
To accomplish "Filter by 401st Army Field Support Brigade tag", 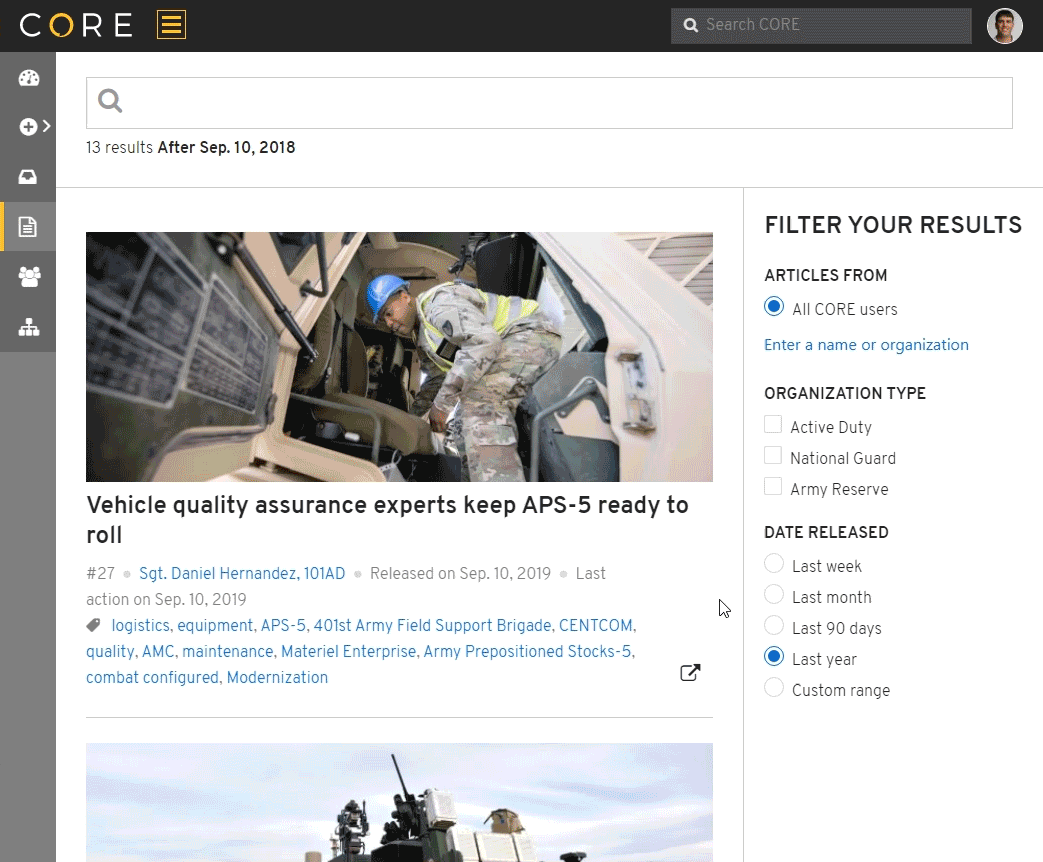I will point(432,625).
